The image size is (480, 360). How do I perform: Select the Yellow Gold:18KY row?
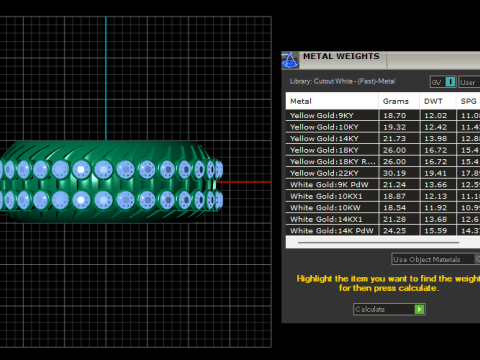point(383,150)
